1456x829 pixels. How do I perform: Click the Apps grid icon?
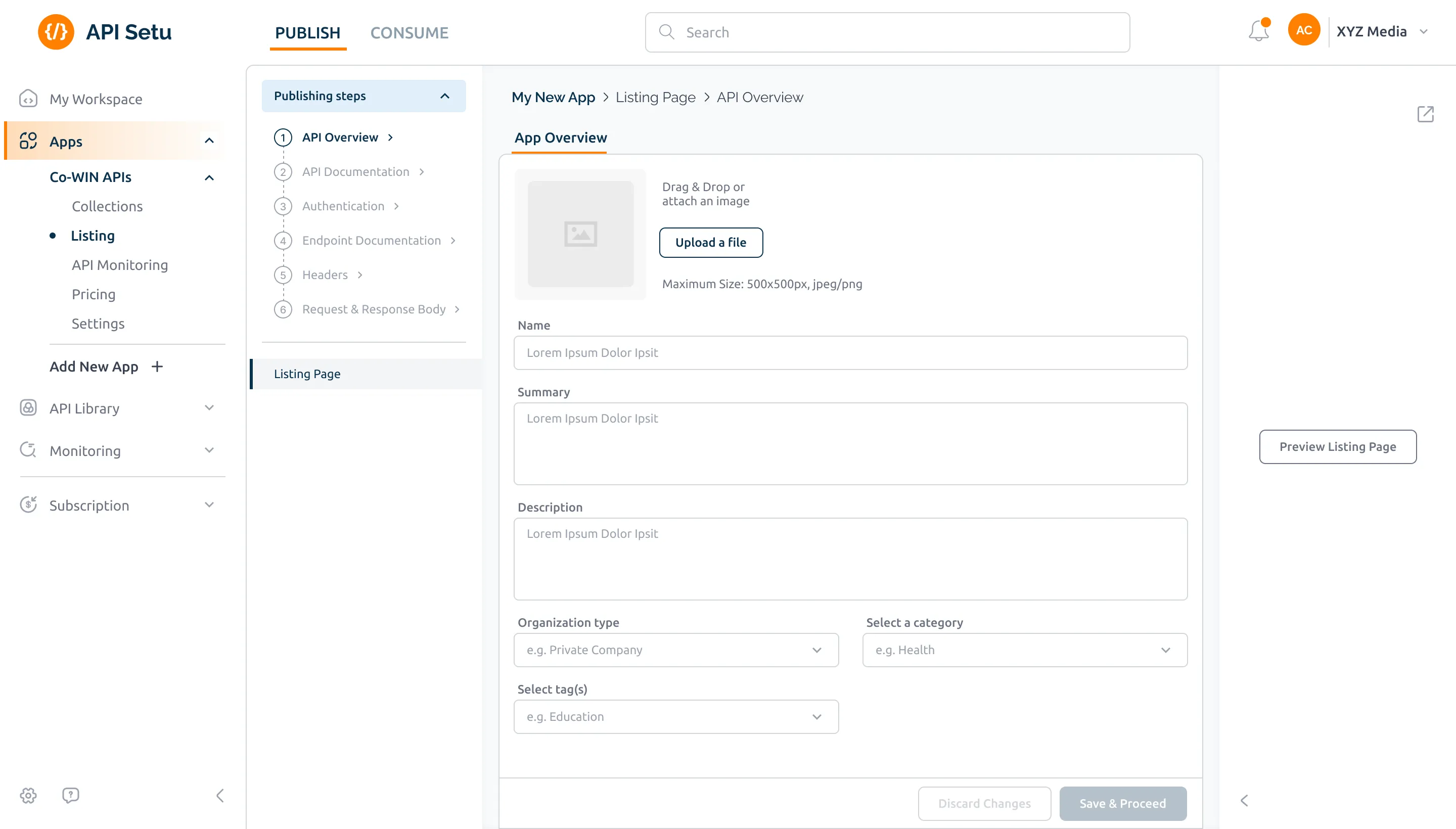[28, 141]
